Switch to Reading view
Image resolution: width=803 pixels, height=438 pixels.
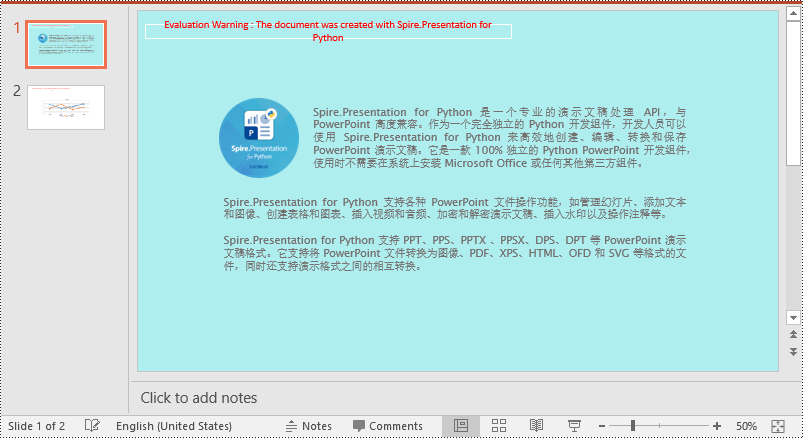click(x=536, y=426)
